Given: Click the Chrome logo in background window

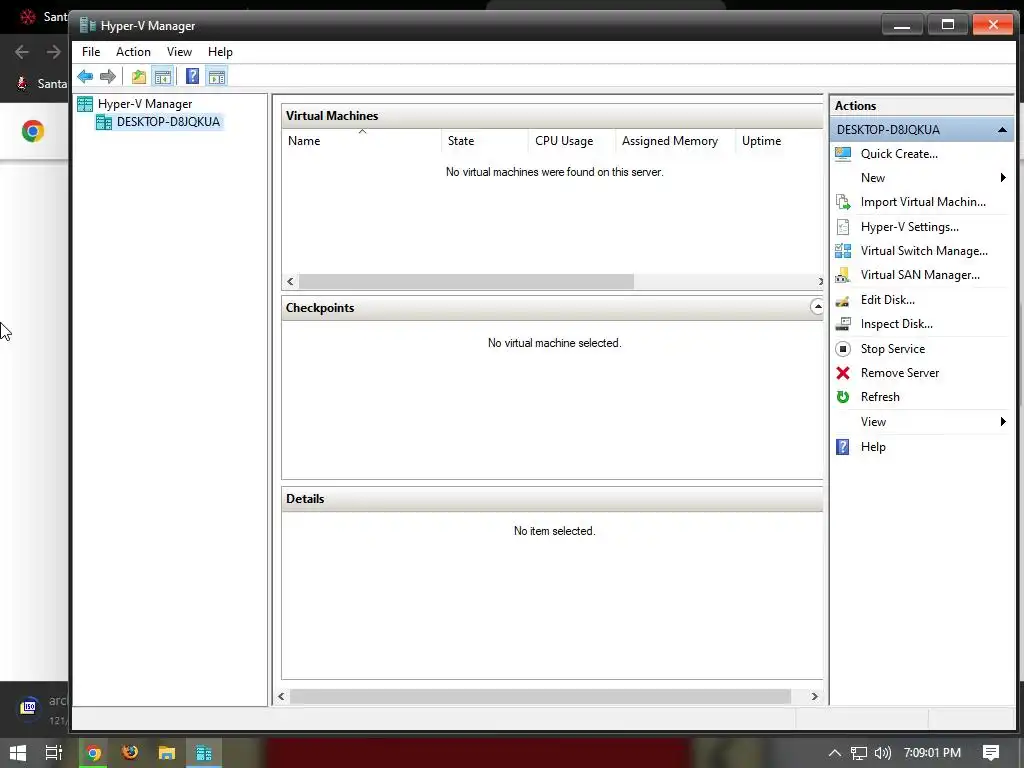Looking at the screenshot, I should (x=33, y=131).
